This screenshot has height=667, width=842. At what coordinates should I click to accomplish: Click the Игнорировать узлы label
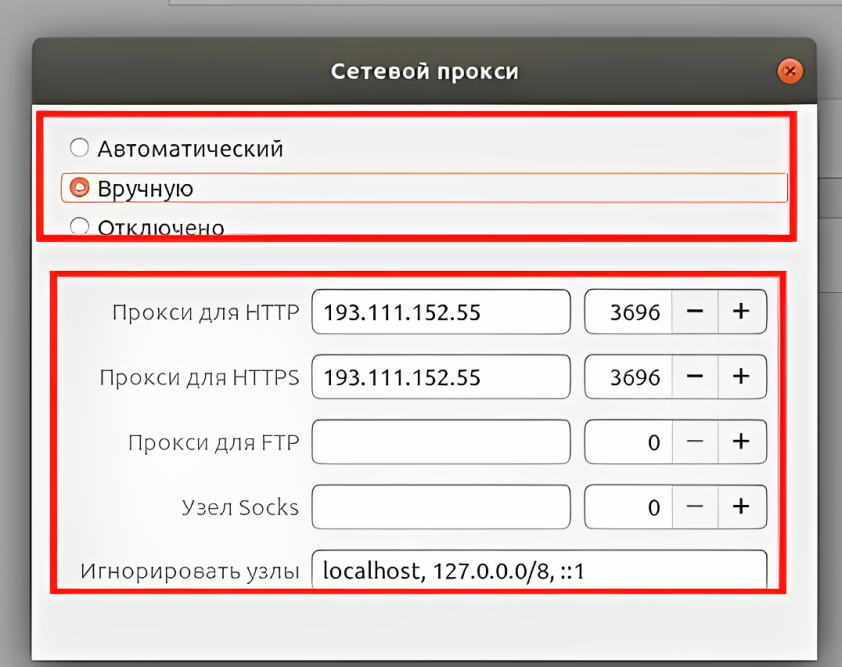(190, 571)
